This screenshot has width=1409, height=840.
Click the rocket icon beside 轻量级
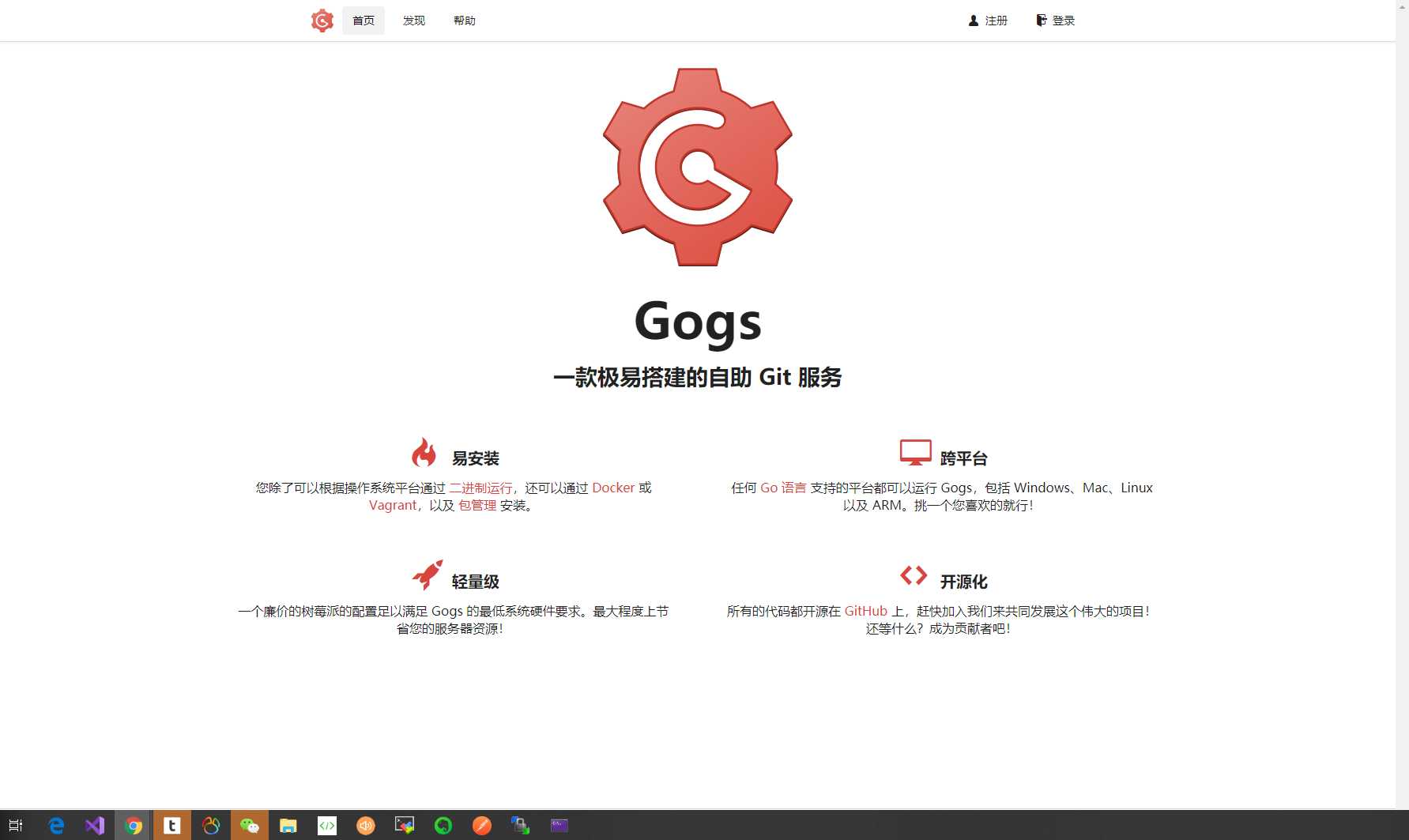coord(428,575)
